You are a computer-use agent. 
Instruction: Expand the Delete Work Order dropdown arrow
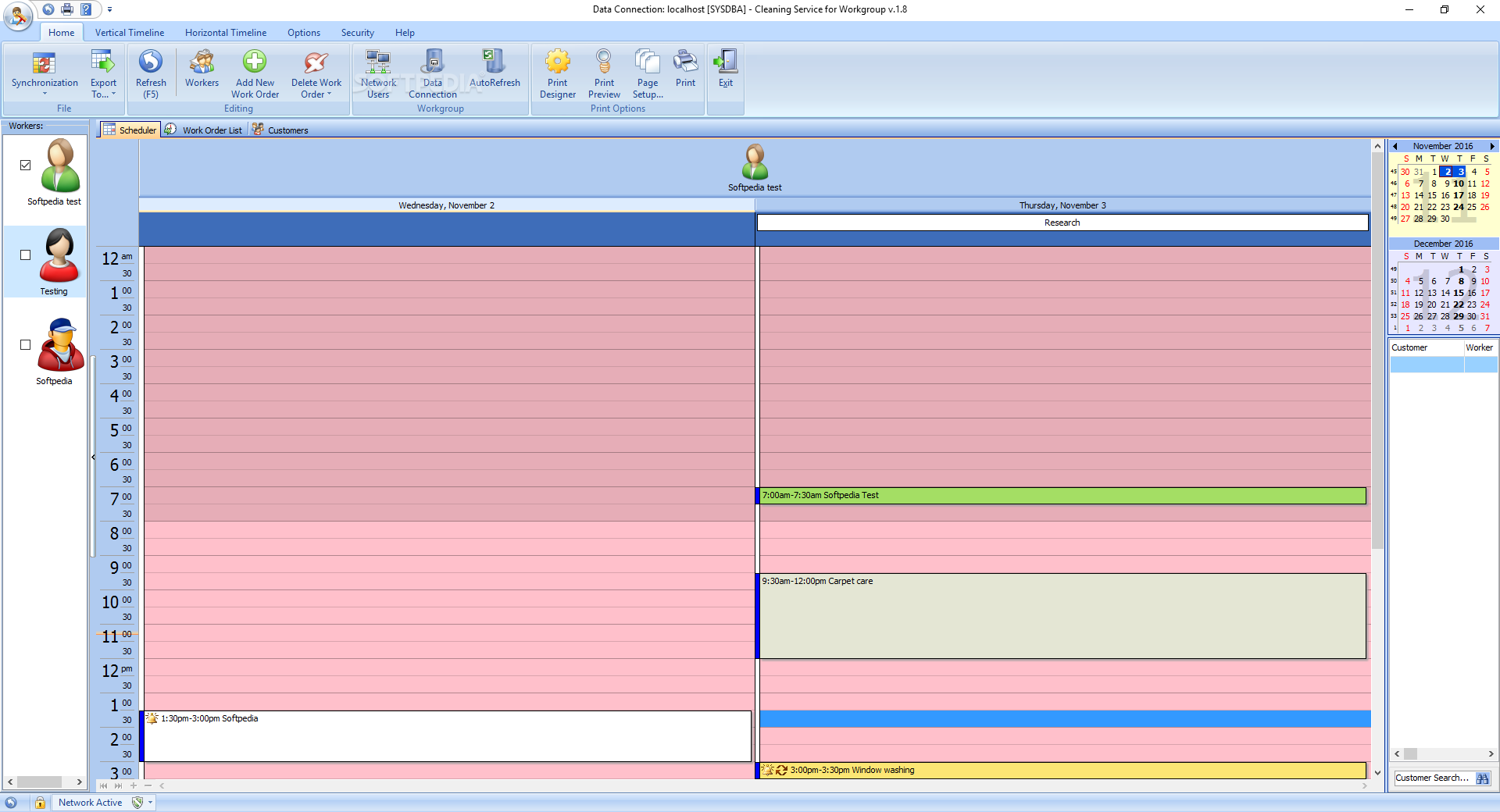pos(329,94)
